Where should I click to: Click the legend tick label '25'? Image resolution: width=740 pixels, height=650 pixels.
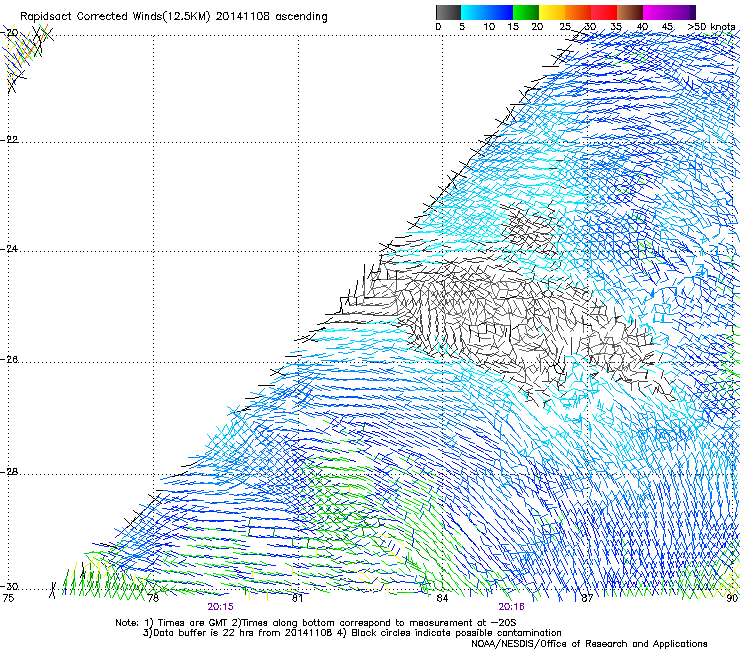[x=565, y=27]
